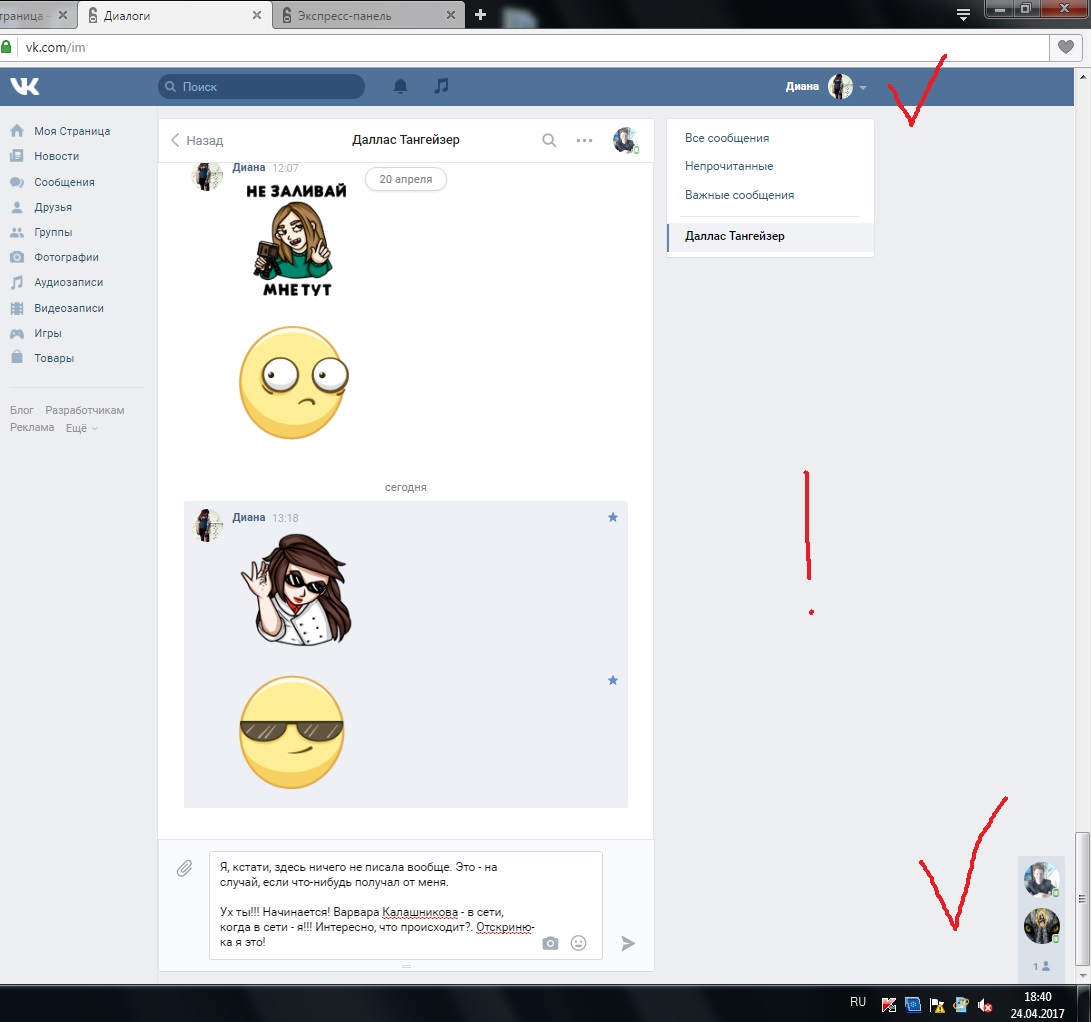Toggle important star on girl sticker message
Viewport: 1091px width, 1022px height.
(613, 518)
